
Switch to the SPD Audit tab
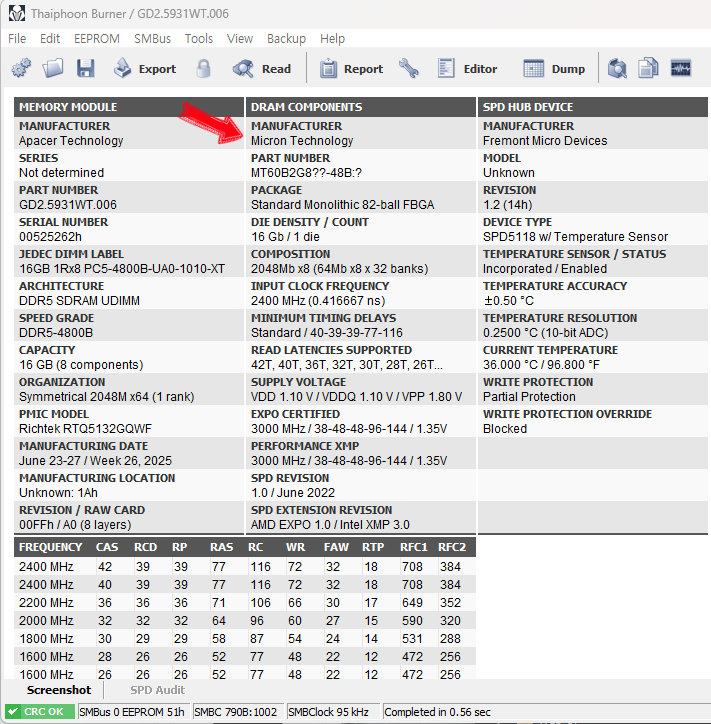[157, 690]
